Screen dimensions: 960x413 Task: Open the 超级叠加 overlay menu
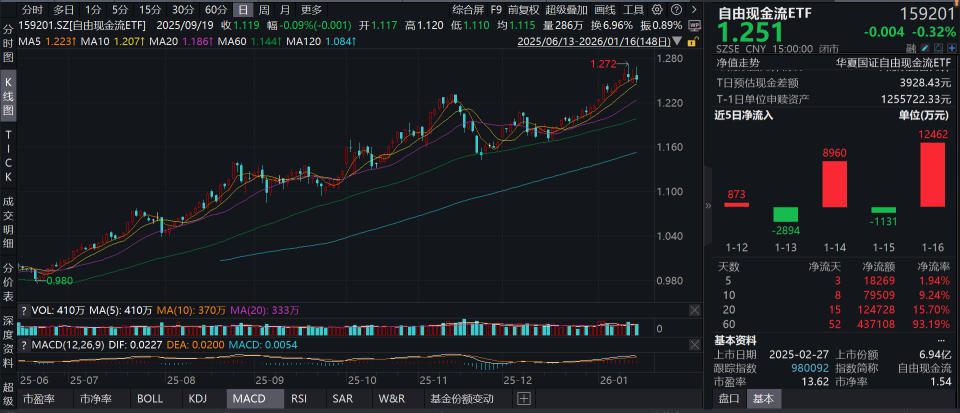point(567,10)
